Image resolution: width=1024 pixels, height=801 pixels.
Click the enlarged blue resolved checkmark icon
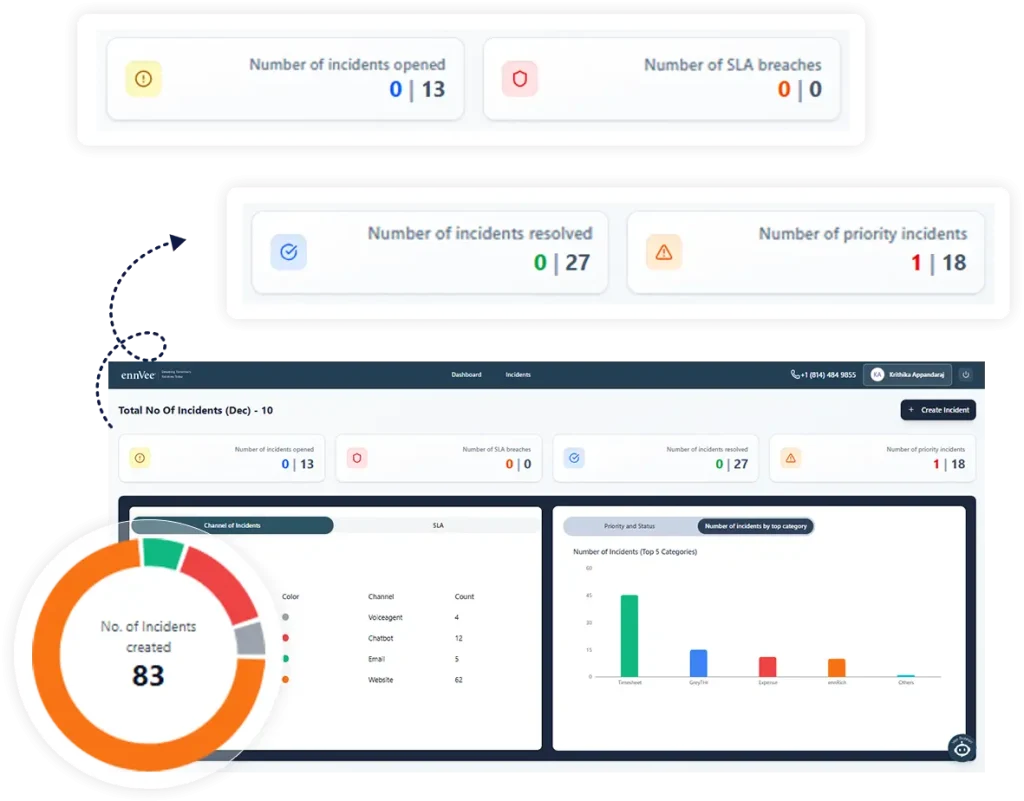(289, 252)
